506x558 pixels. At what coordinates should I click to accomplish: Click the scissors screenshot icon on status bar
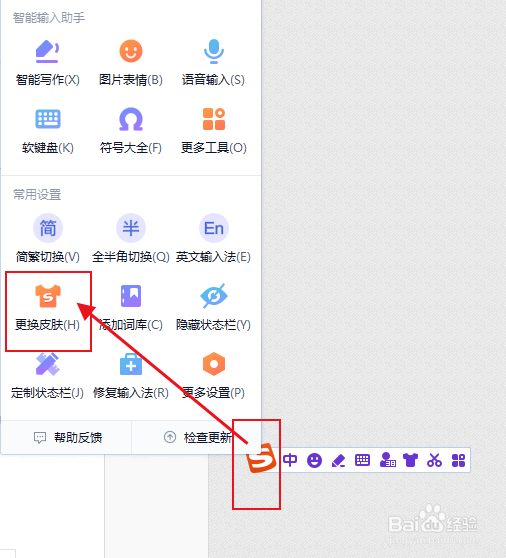(x=434, y=460)
